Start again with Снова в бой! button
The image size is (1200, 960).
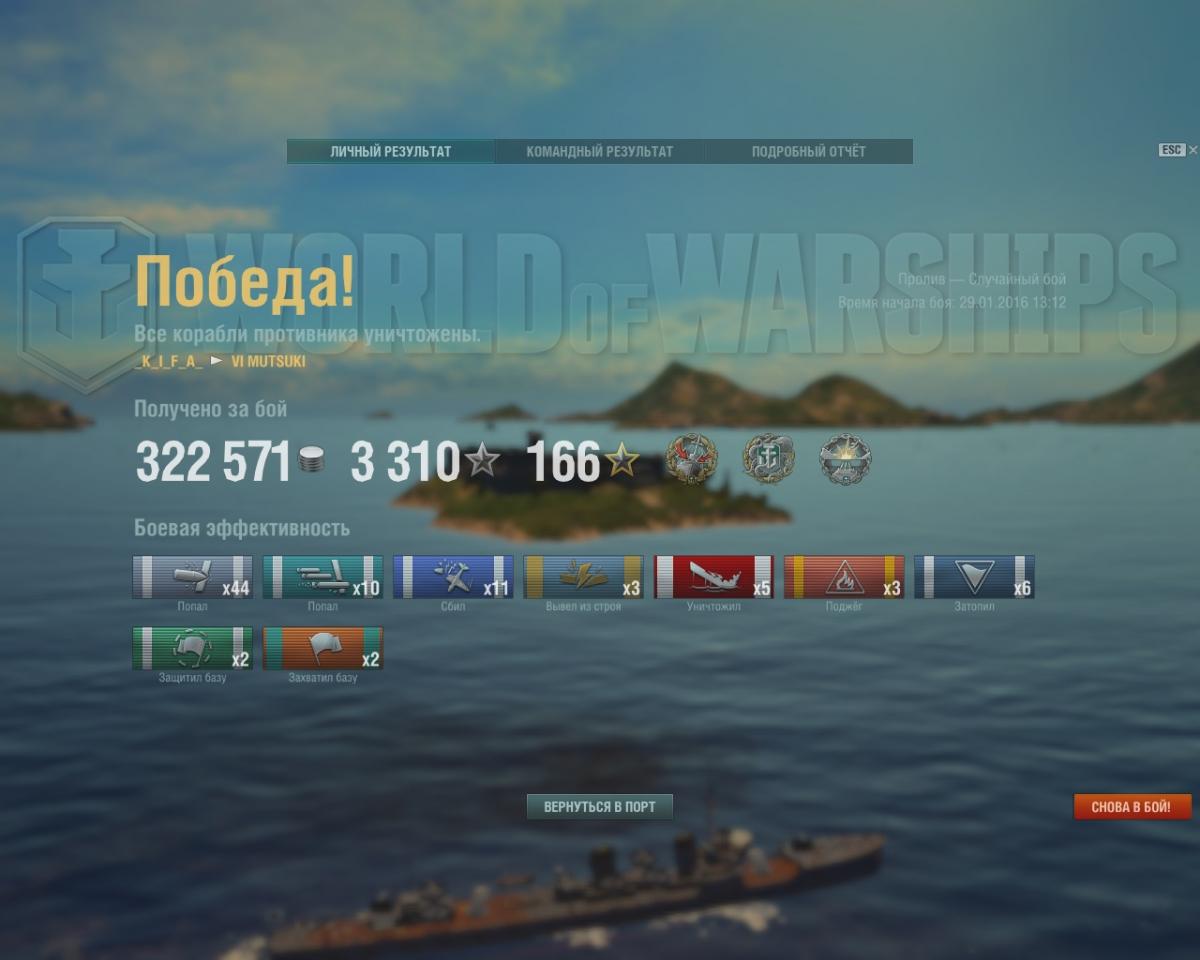tap(1132, 806)
